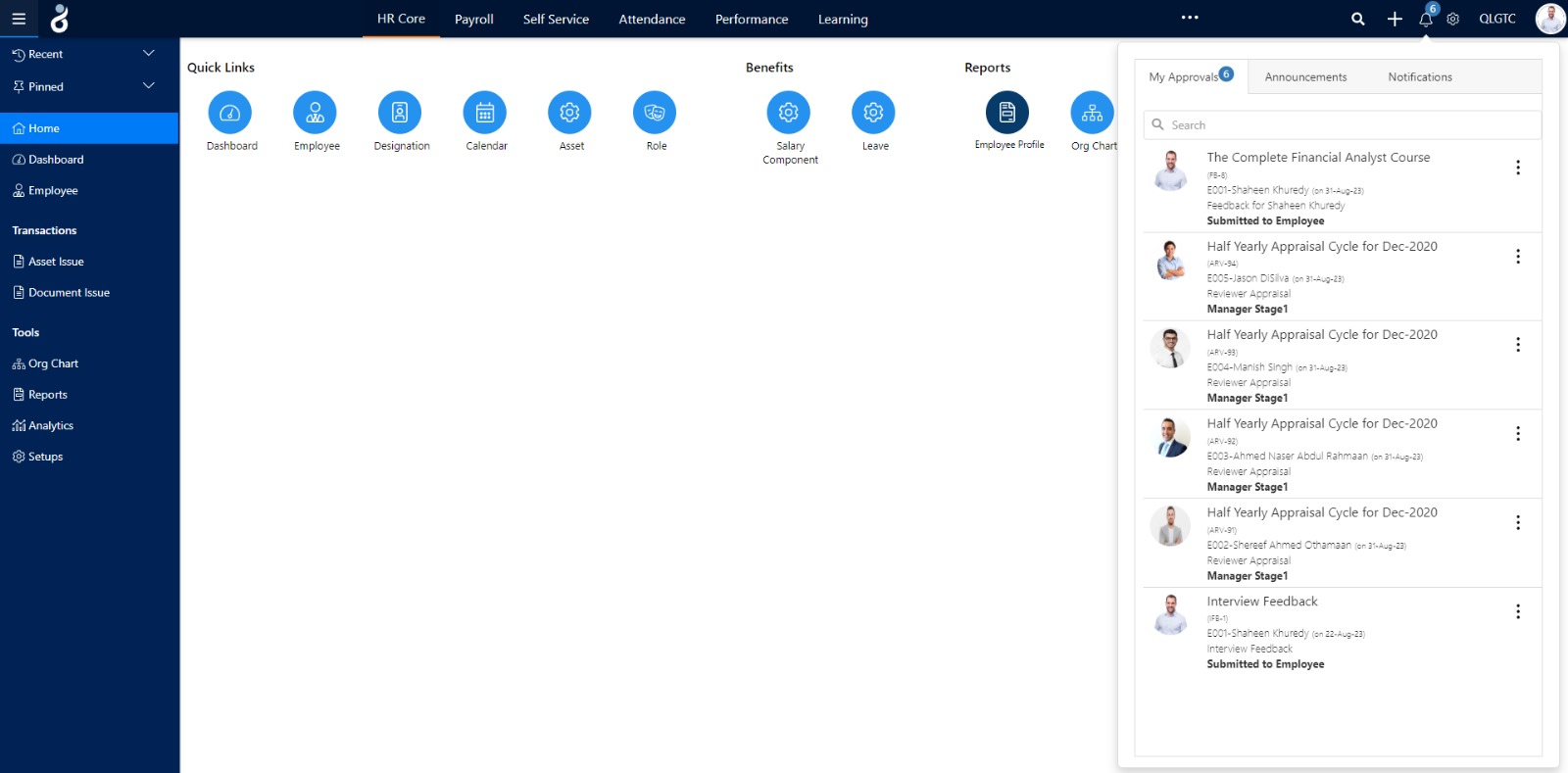This screenshot has width=1568, height=773.
Task: Open the more modules ellipsis menu
Action: (1190, 18)
